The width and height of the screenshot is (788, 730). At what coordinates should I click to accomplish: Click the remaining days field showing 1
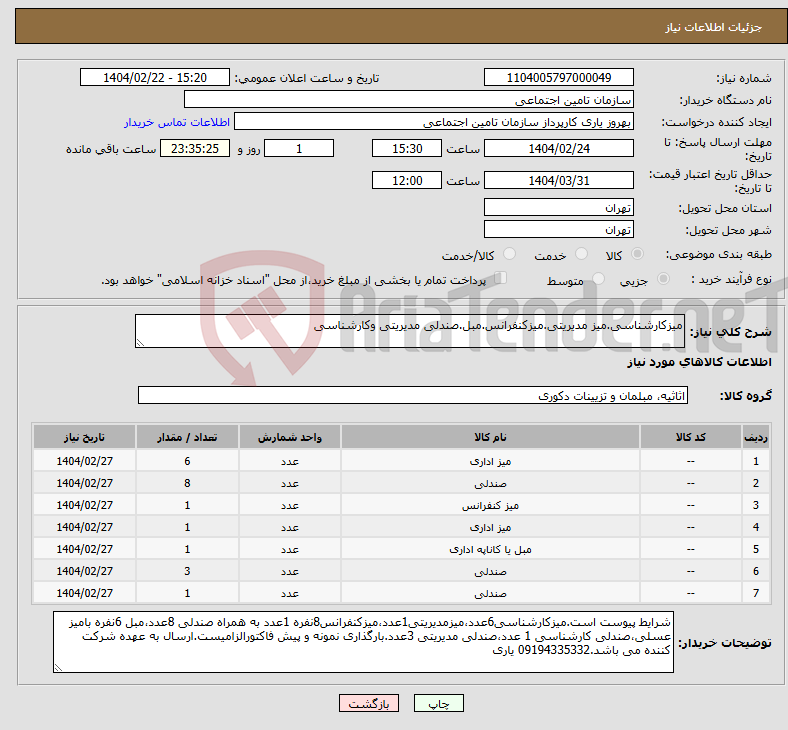click(299, 149)
